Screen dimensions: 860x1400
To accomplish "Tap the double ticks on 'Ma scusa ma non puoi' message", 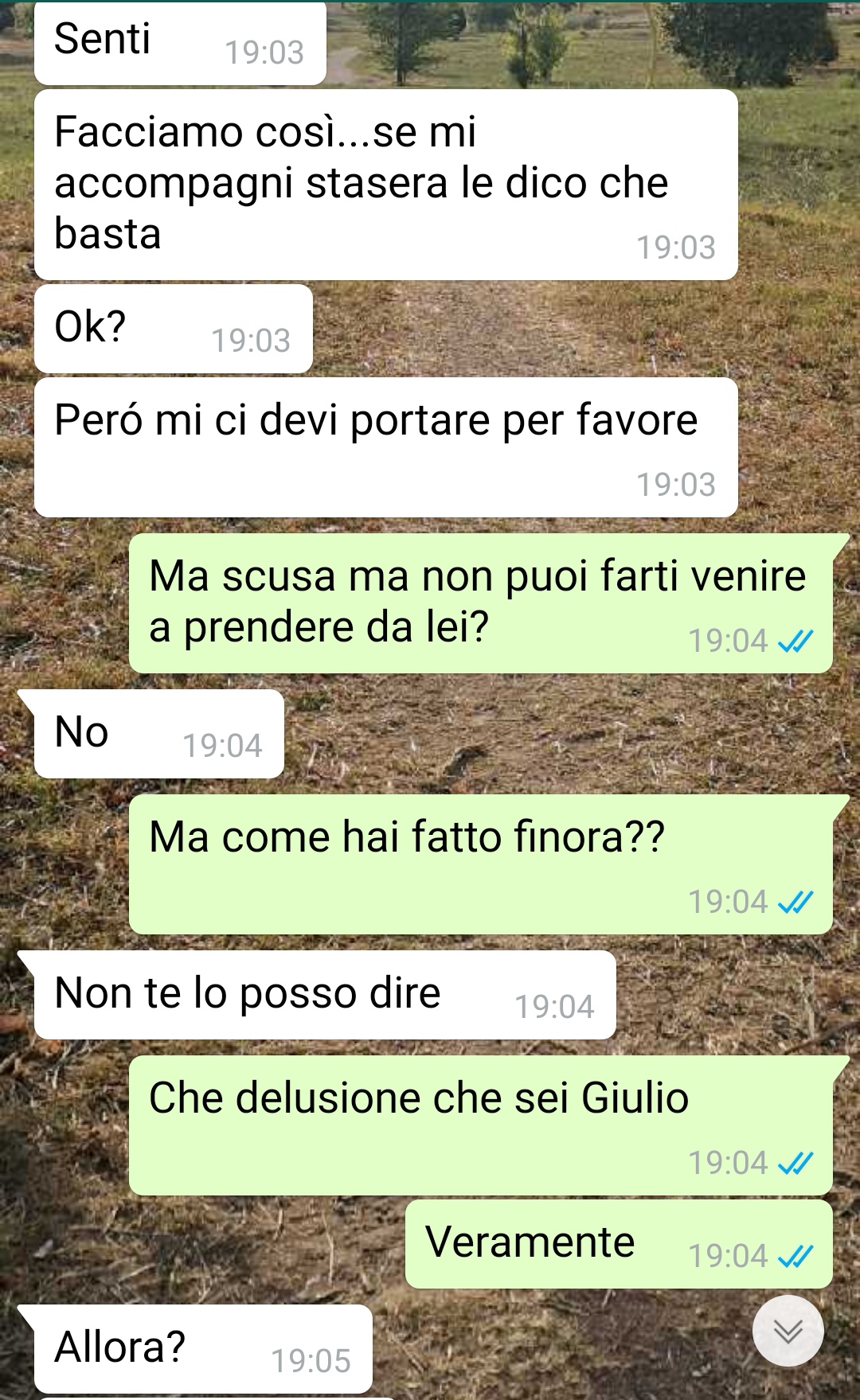I will click(x=795, y=642).
